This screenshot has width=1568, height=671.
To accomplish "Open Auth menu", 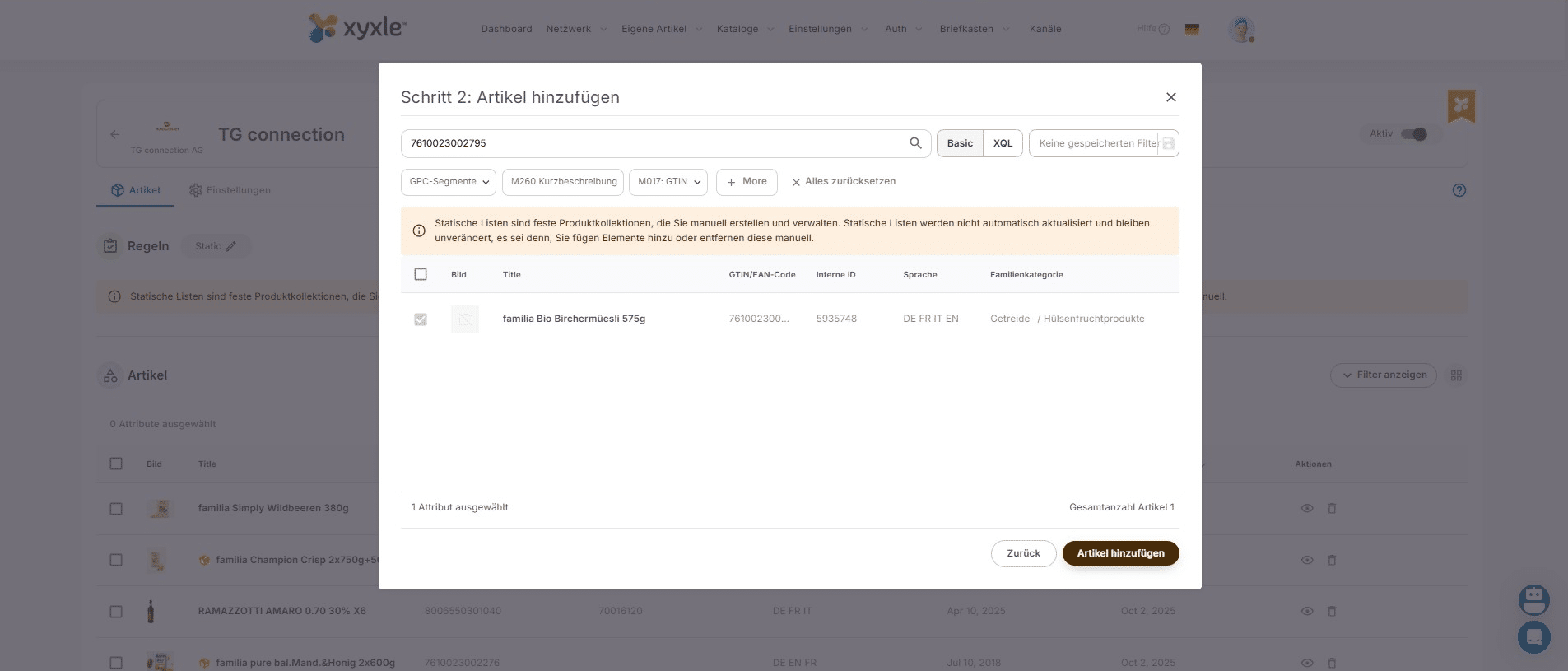I will coord(904,29).
